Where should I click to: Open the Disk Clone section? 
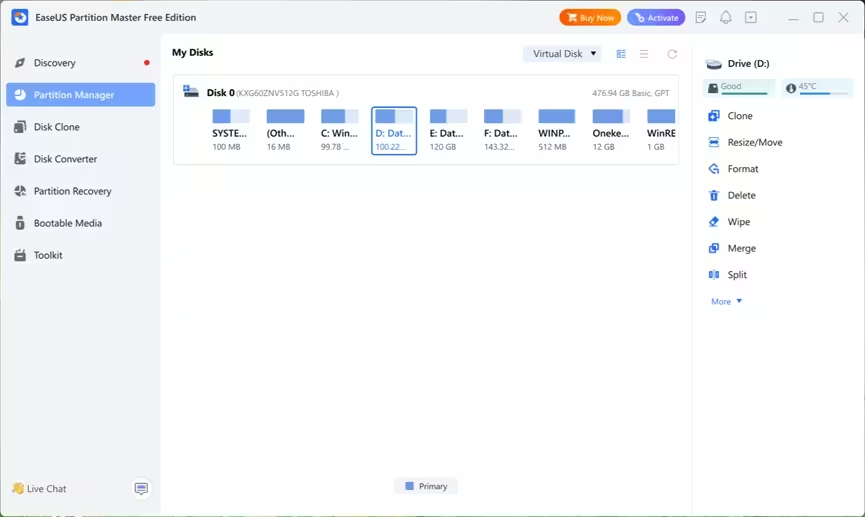56,127
